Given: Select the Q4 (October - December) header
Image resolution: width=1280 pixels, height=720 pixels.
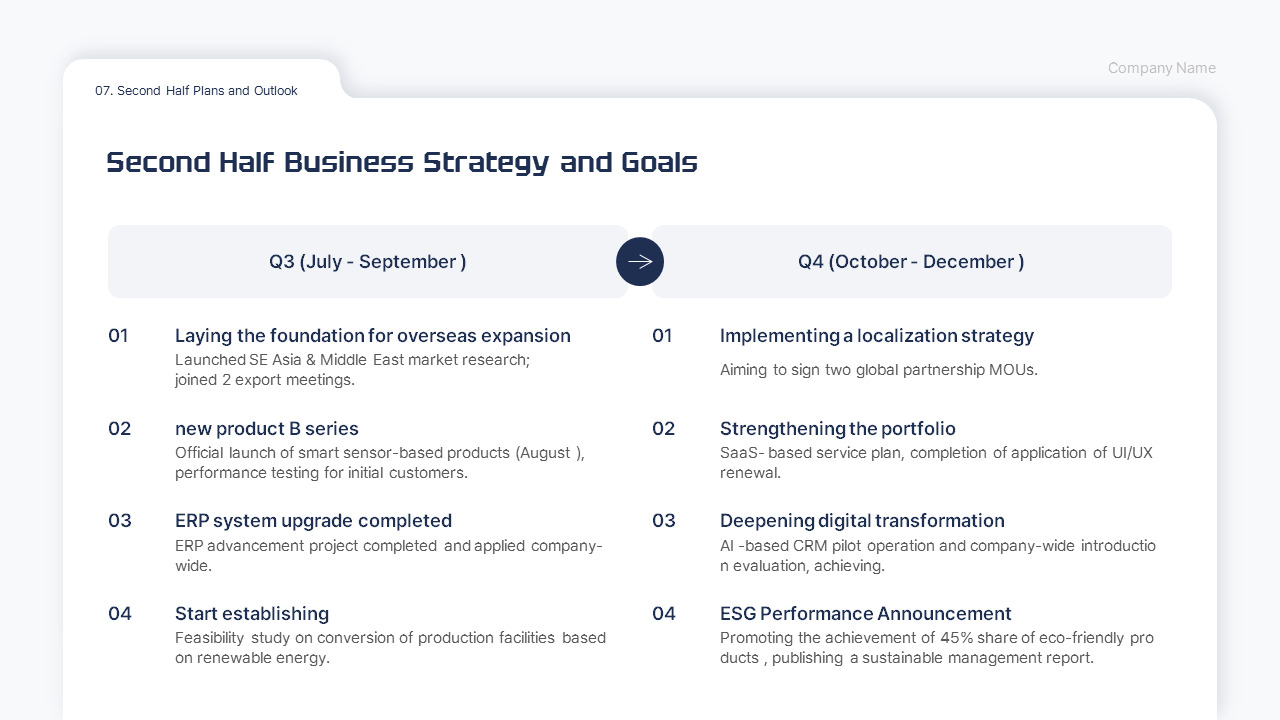Looking at the screenshot, I should [x=911, y=262].
